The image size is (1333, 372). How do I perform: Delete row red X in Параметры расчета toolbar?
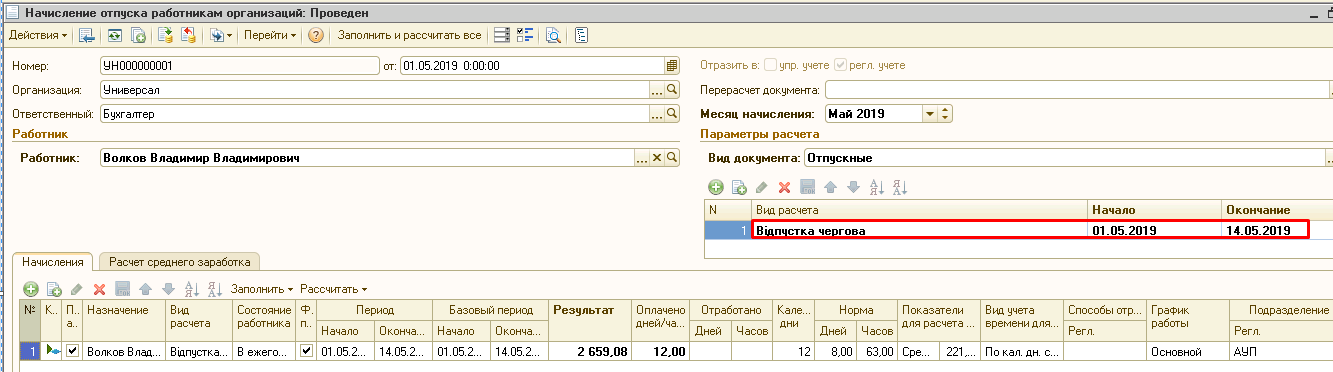pos(784,187)
